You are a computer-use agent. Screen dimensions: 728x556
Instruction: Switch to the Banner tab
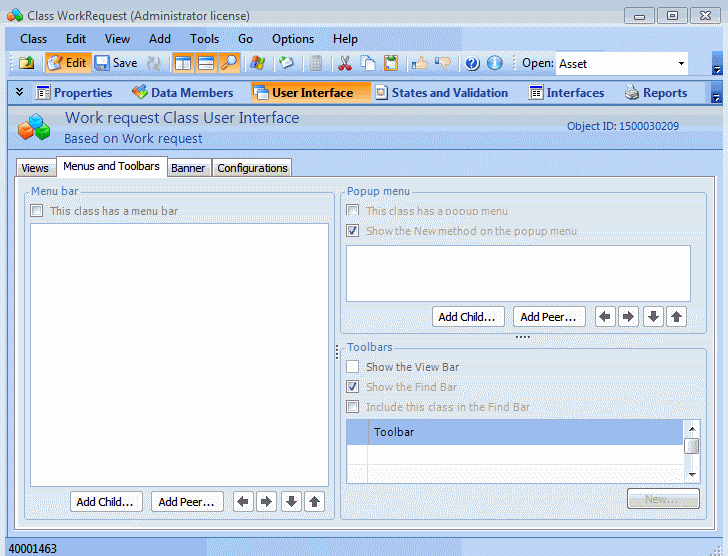(188, 168)
